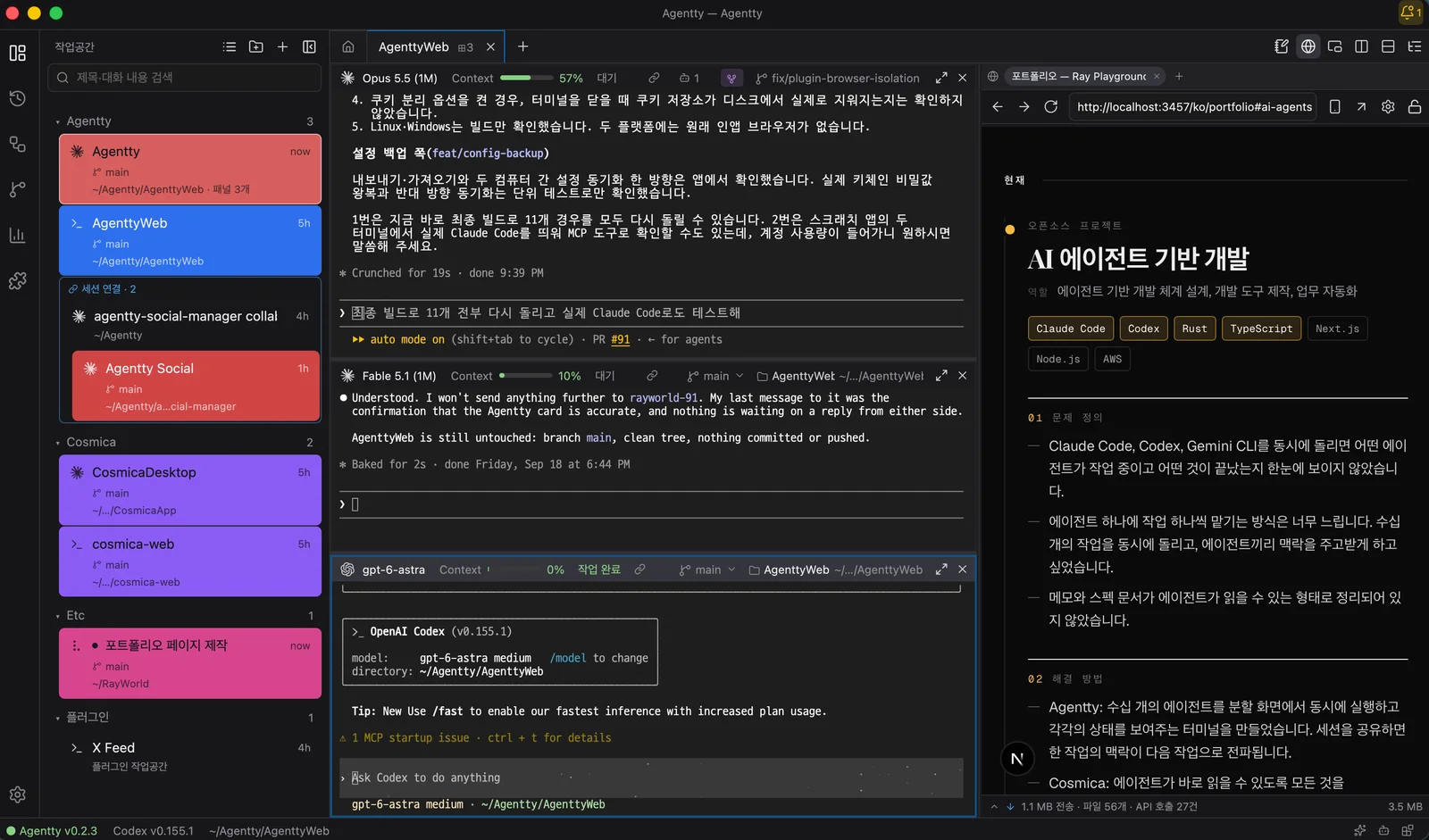Switch to side-by-side column layout
Screen dimensions: 1429x840
[x=1361, y=46]
